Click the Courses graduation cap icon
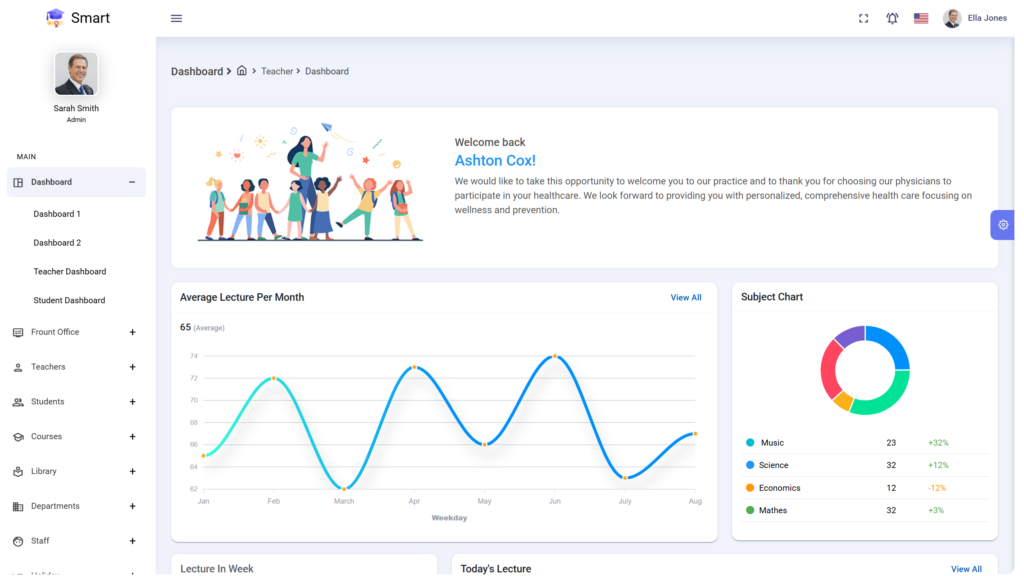Viewport: 1024px width, 576px height. click(x=18, y=437)
